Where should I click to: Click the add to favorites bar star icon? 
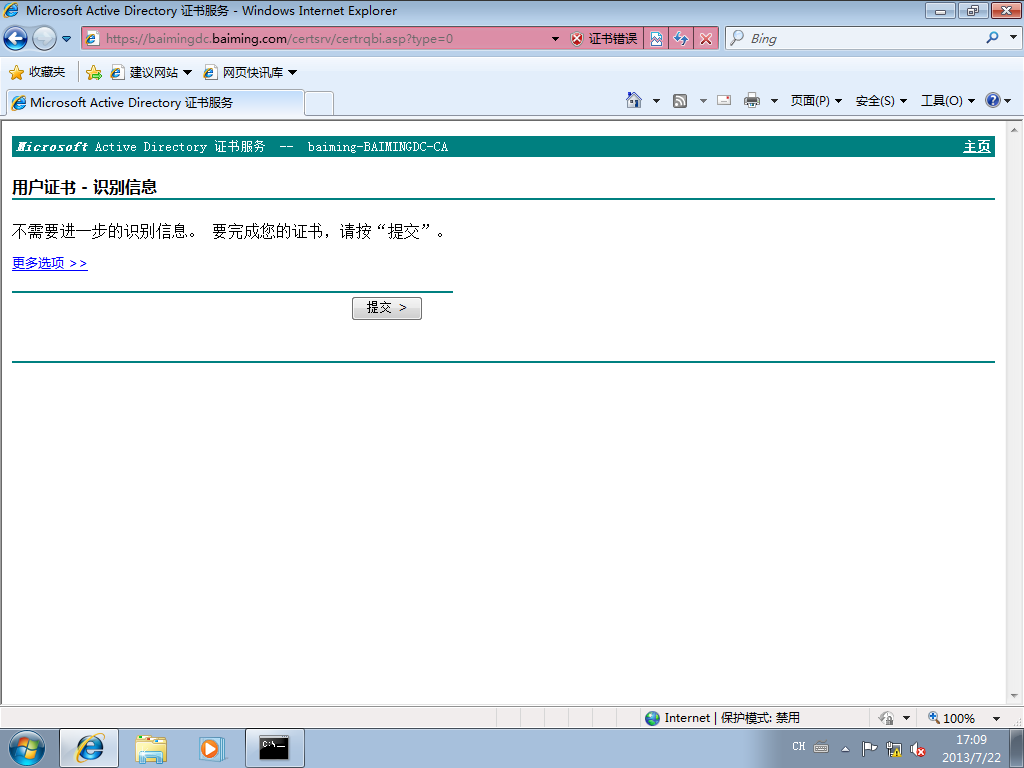pos(93,72)
